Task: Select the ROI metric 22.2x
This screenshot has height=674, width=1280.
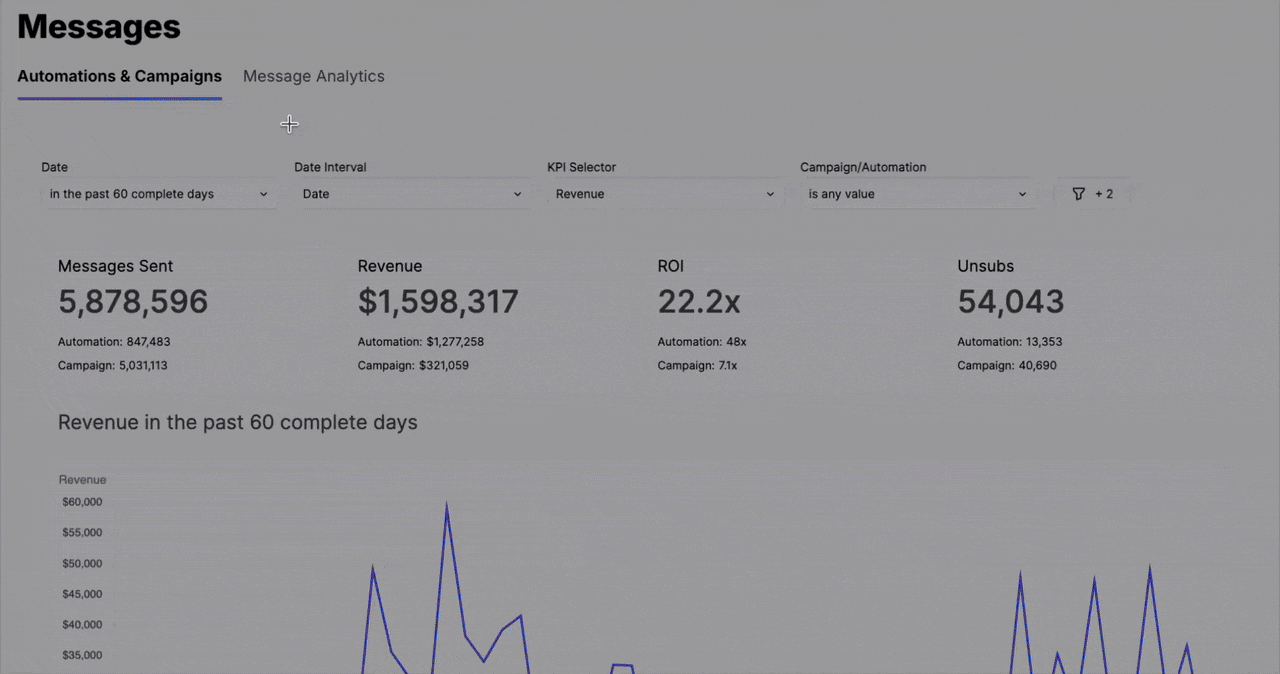Action: click(x=698, y=301)
